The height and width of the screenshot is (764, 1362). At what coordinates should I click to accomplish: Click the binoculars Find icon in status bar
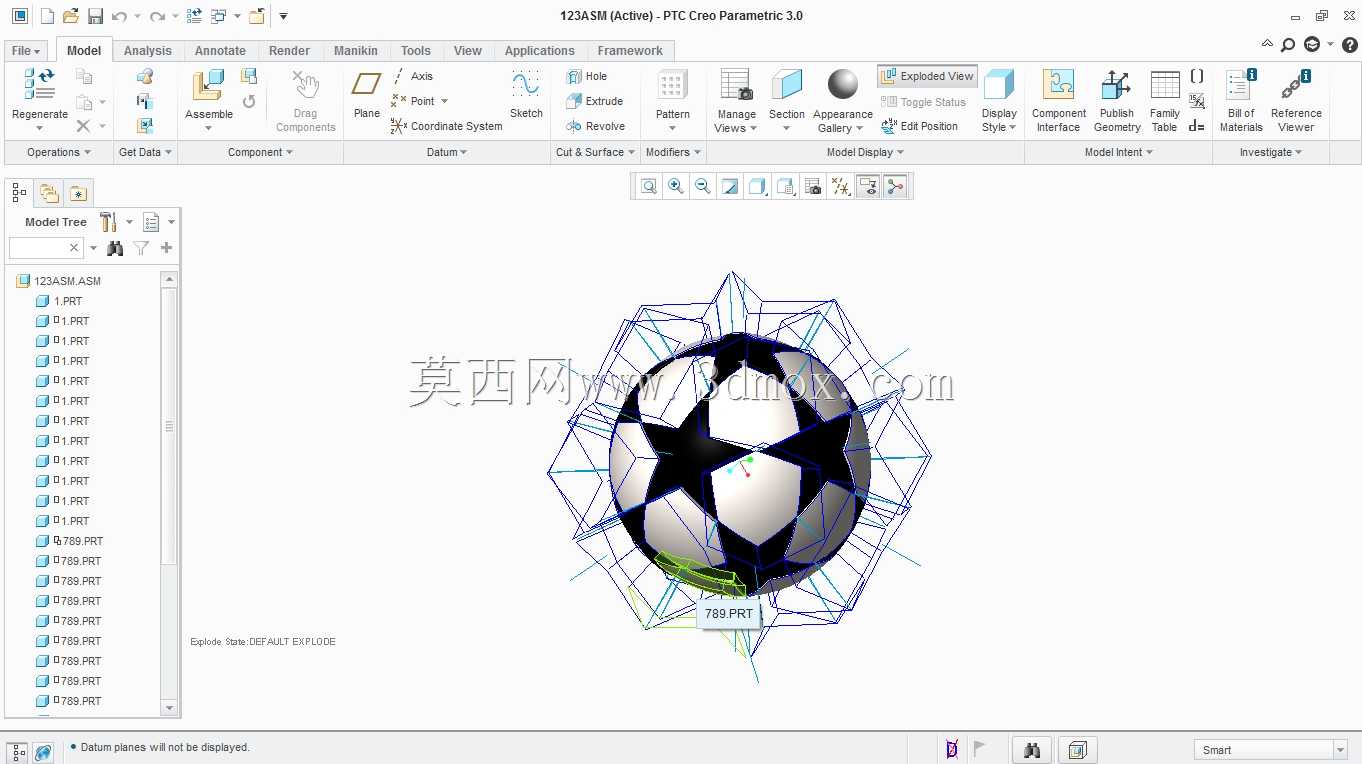click(1032, 749)
